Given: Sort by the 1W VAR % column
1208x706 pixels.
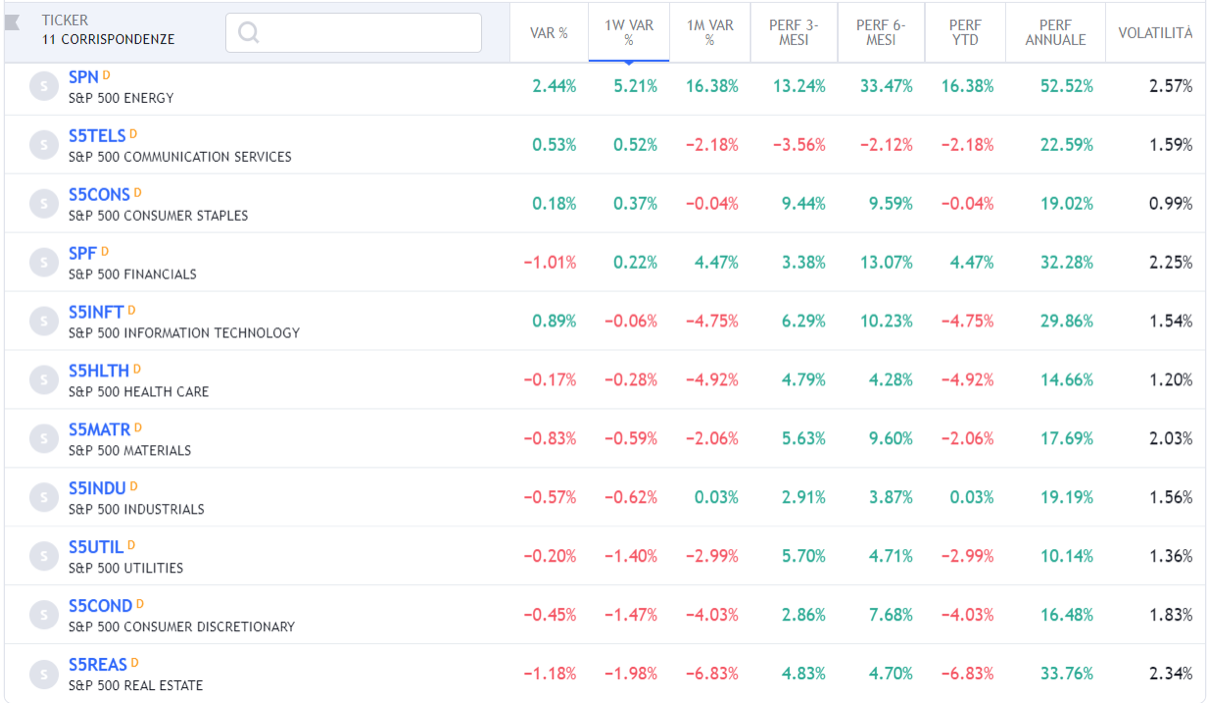Looking at the screenshot, I should pos(629,33).
